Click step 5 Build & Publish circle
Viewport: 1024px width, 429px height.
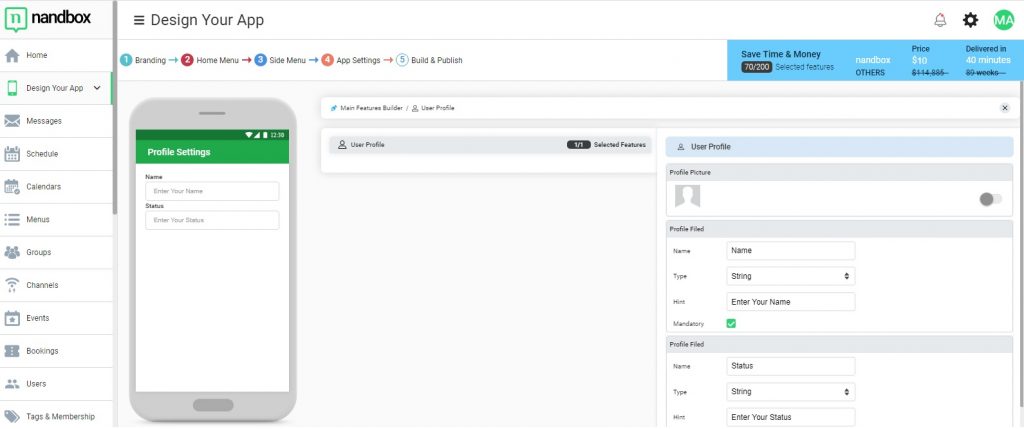(x=402, y=60)
